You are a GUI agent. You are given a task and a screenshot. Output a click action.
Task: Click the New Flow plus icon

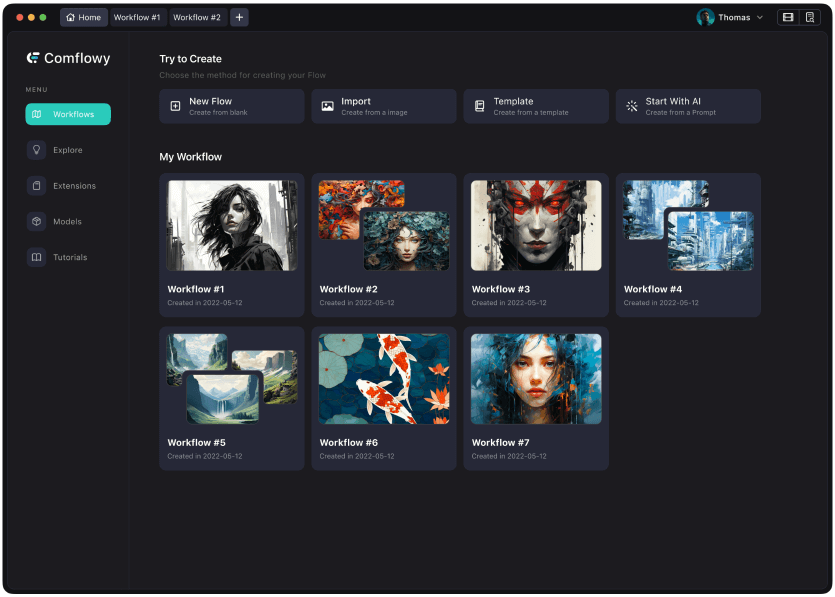click(175, 106)
